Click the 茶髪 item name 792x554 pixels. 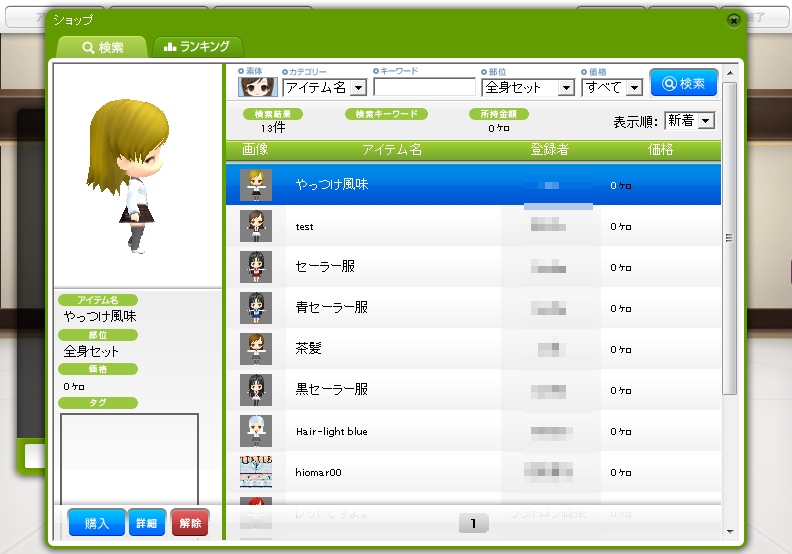click(308, 348)
